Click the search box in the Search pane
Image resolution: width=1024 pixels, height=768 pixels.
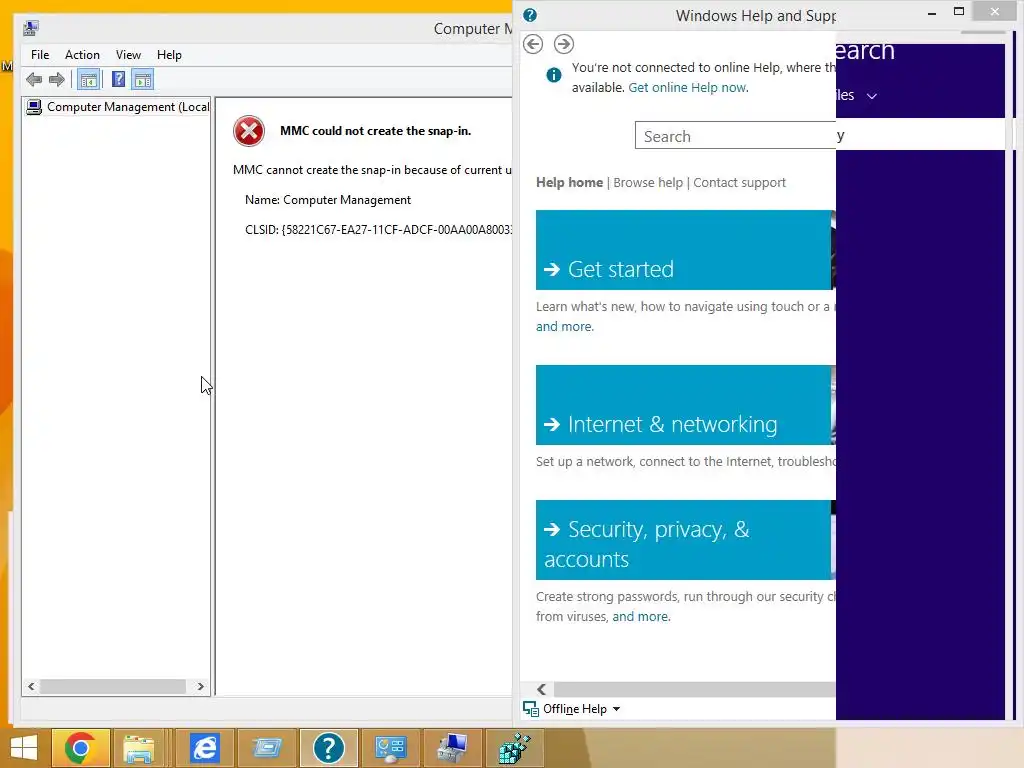click(920, 135)
